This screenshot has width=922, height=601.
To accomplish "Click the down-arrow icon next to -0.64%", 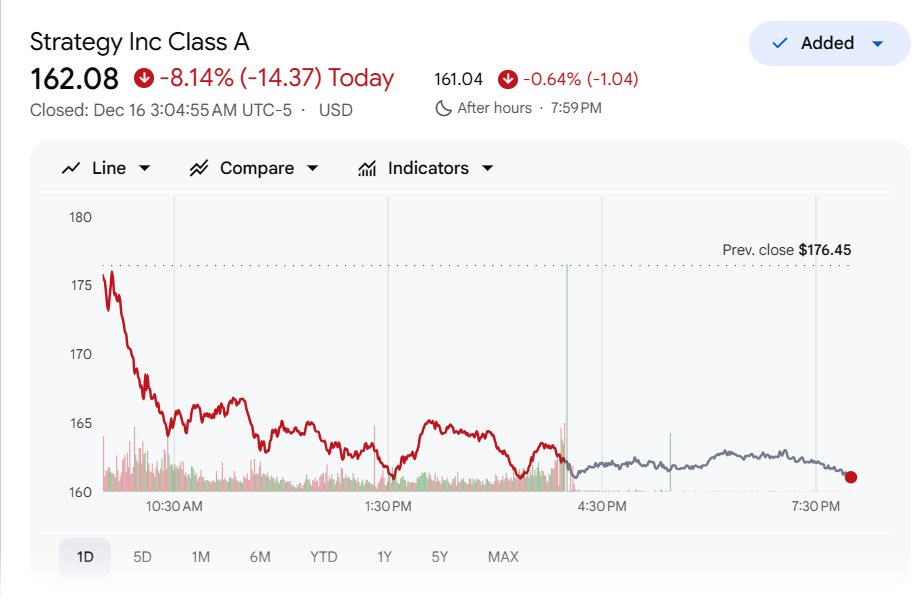I will click(x=509, y=78).
